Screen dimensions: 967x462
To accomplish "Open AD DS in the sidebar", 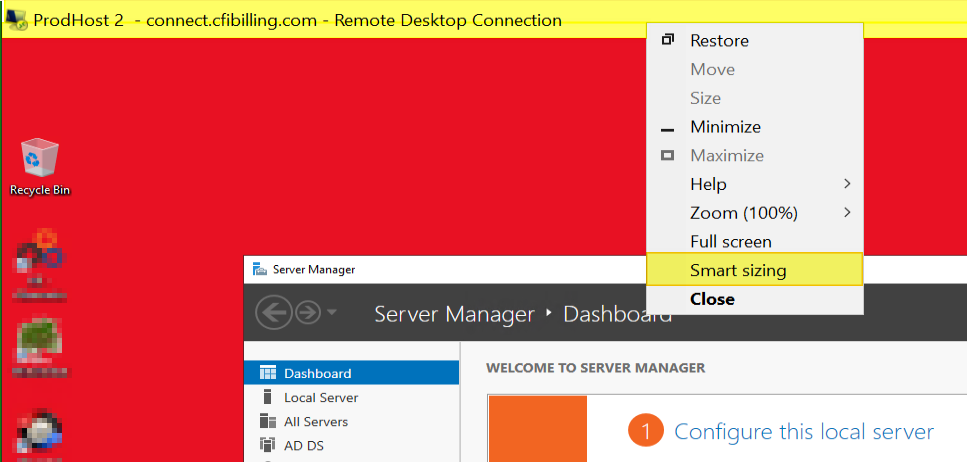I will tap(352, 445).
